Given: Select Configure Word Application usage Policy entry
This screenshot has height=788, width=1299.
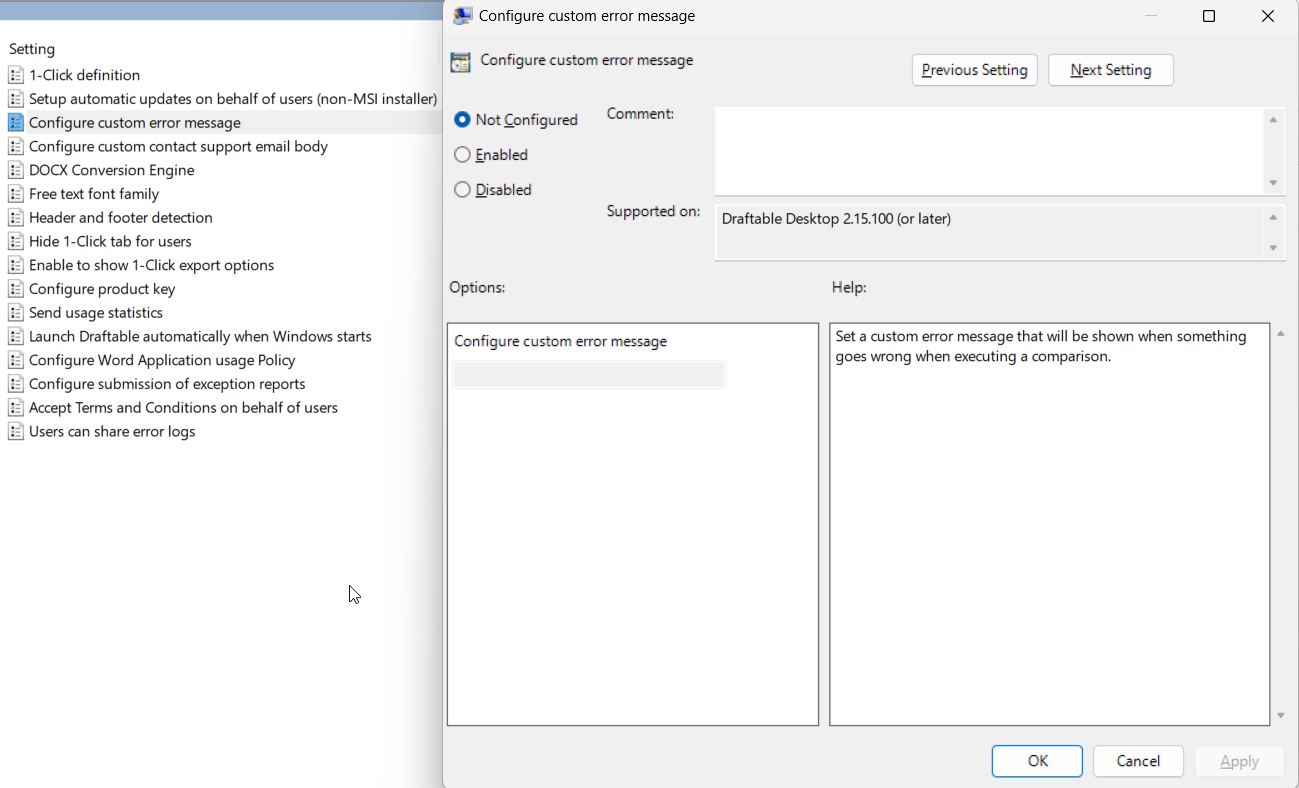Looking at the screenshot, I should [162, 360].
